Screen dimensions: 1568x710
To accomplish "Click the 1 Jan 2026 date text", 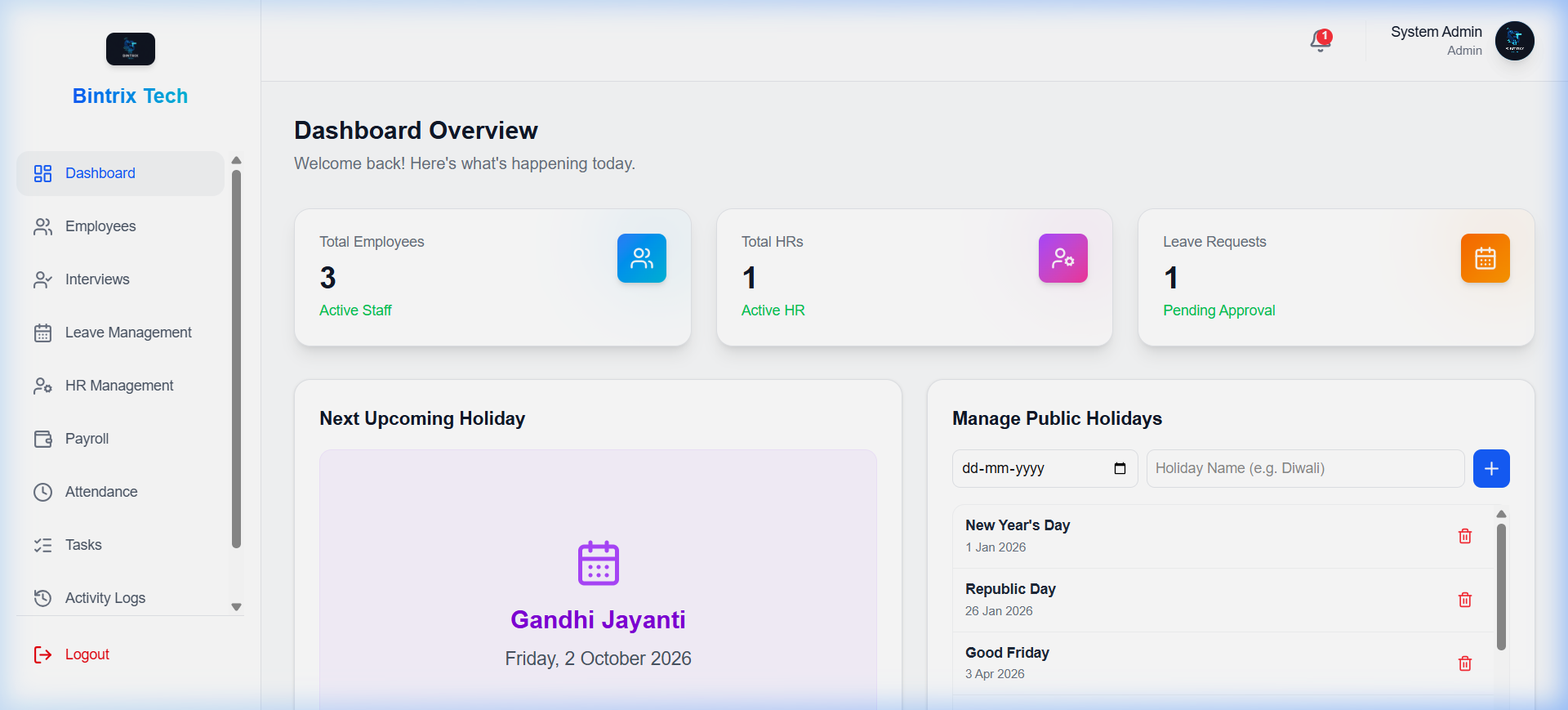I will point(996,547).
